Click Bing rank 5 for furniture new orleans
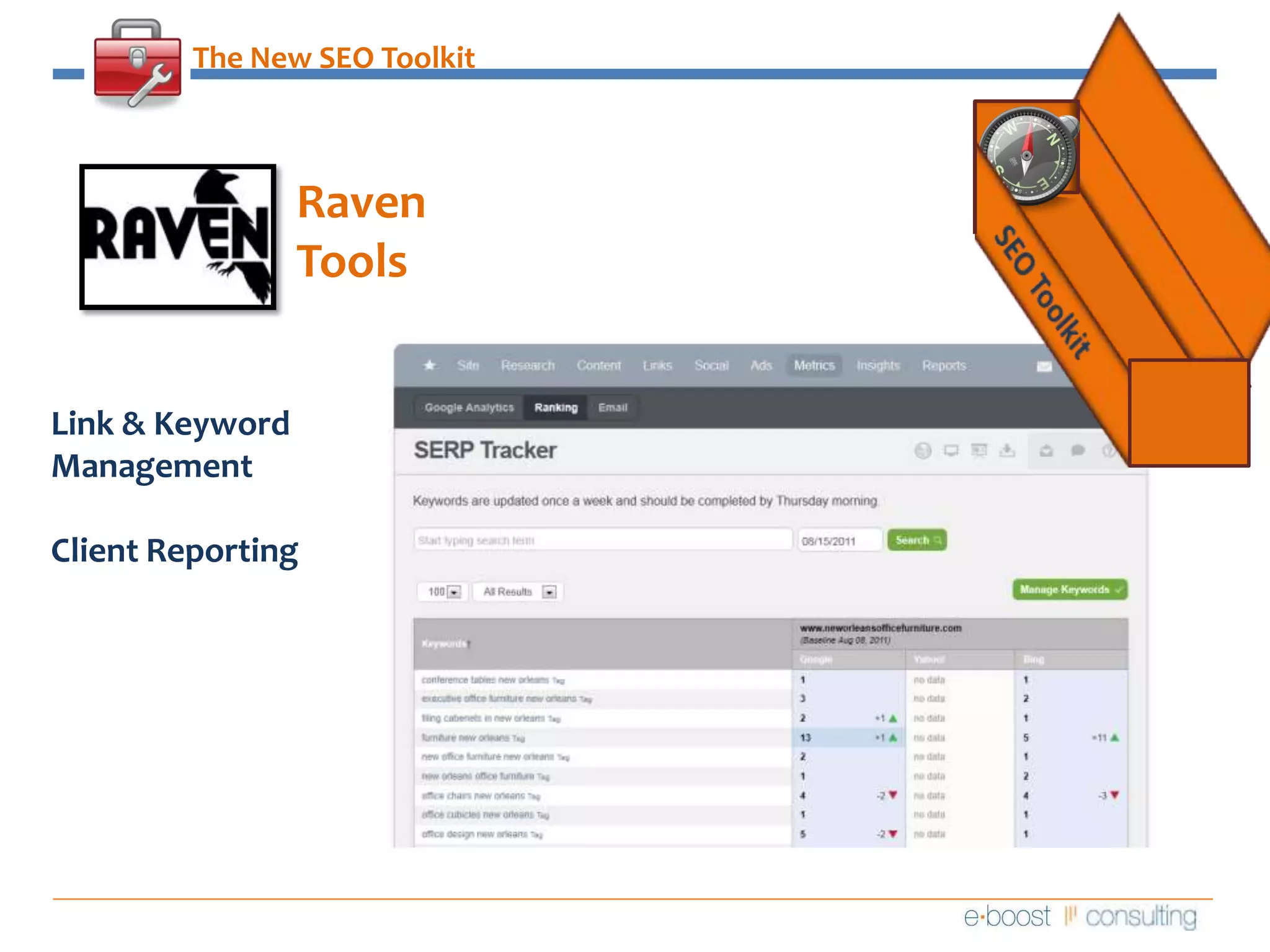1270x952 pixels. [1026, 738]
